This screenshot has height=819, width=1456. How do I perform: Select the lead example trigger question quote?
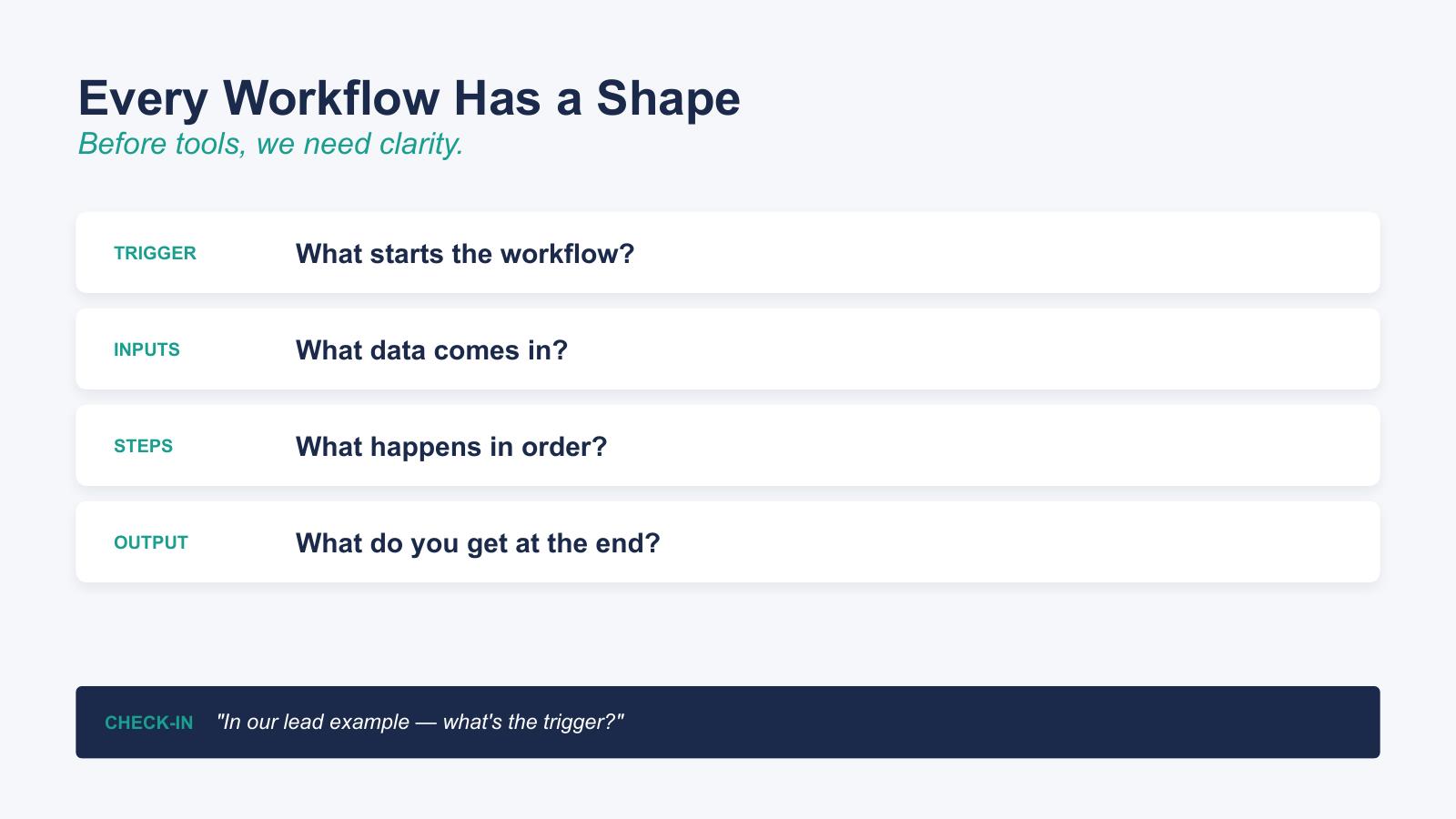click(420, 723)
